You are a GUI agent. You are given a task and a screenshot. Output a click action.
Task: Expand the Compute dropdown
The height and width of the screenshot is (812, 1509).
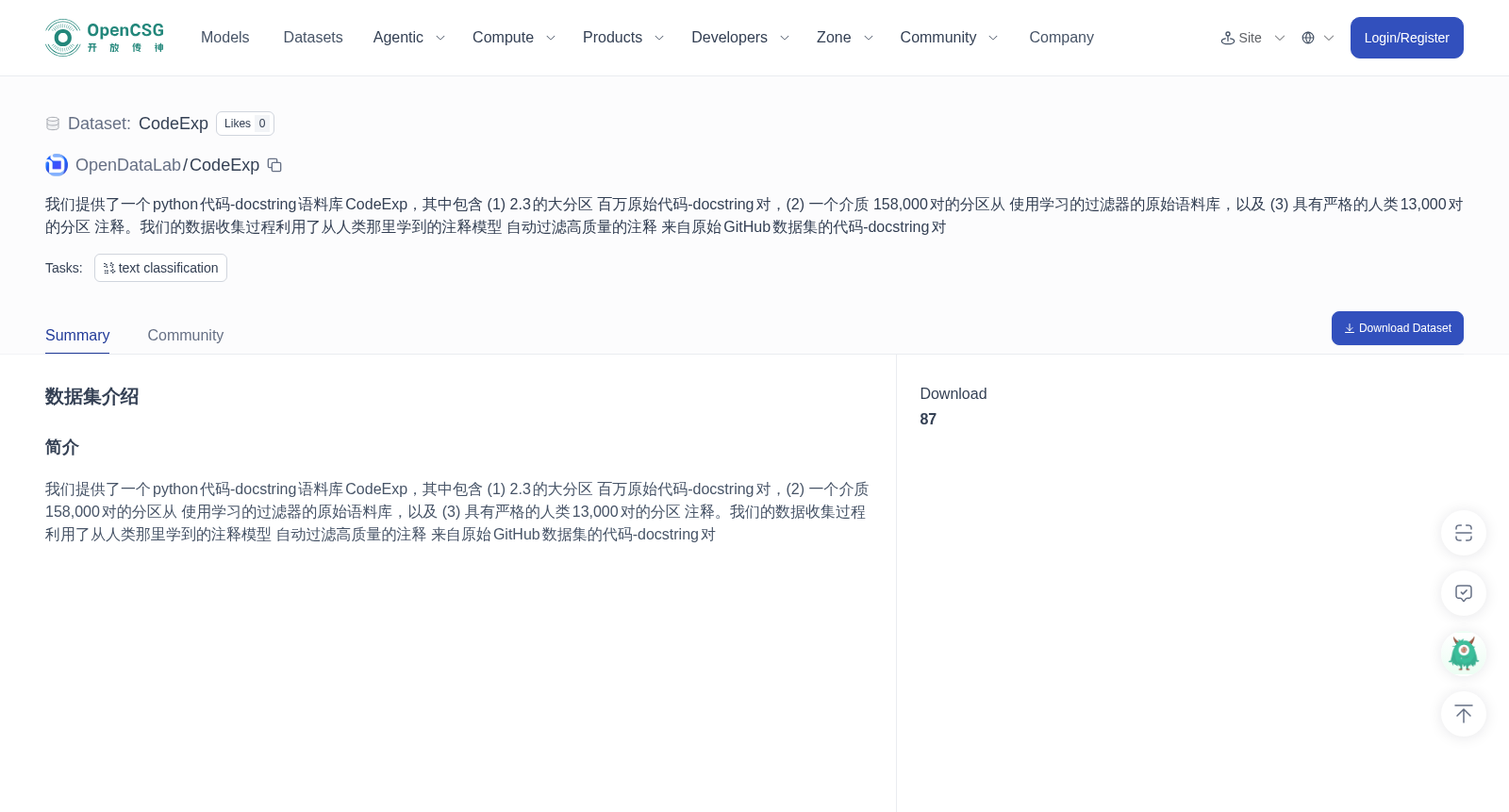tap(514, 38)
